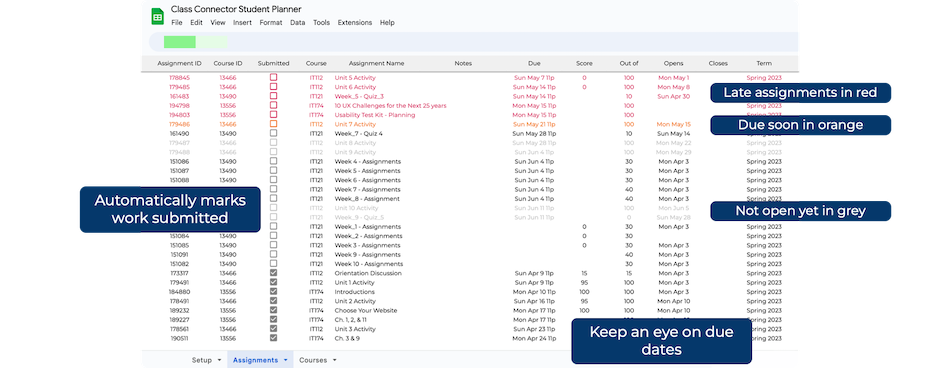Tick the Usability Test Kit - Planning checkbox
The image size is (940, 368).
click(273, 114)
